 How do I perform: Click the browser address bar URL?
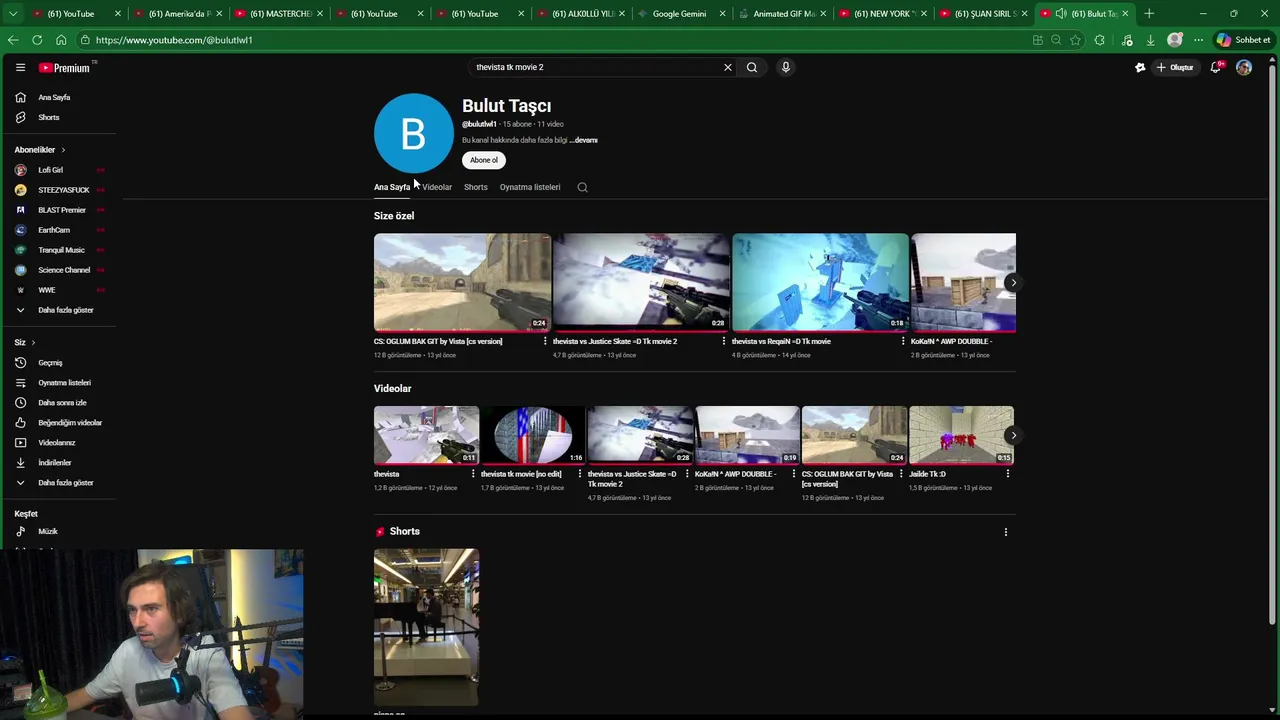coord(174,40)
